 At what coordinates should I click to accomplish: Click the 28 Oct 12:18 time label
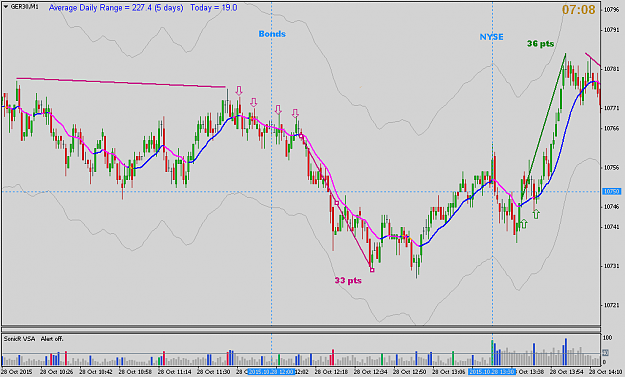tap(331, 372)
